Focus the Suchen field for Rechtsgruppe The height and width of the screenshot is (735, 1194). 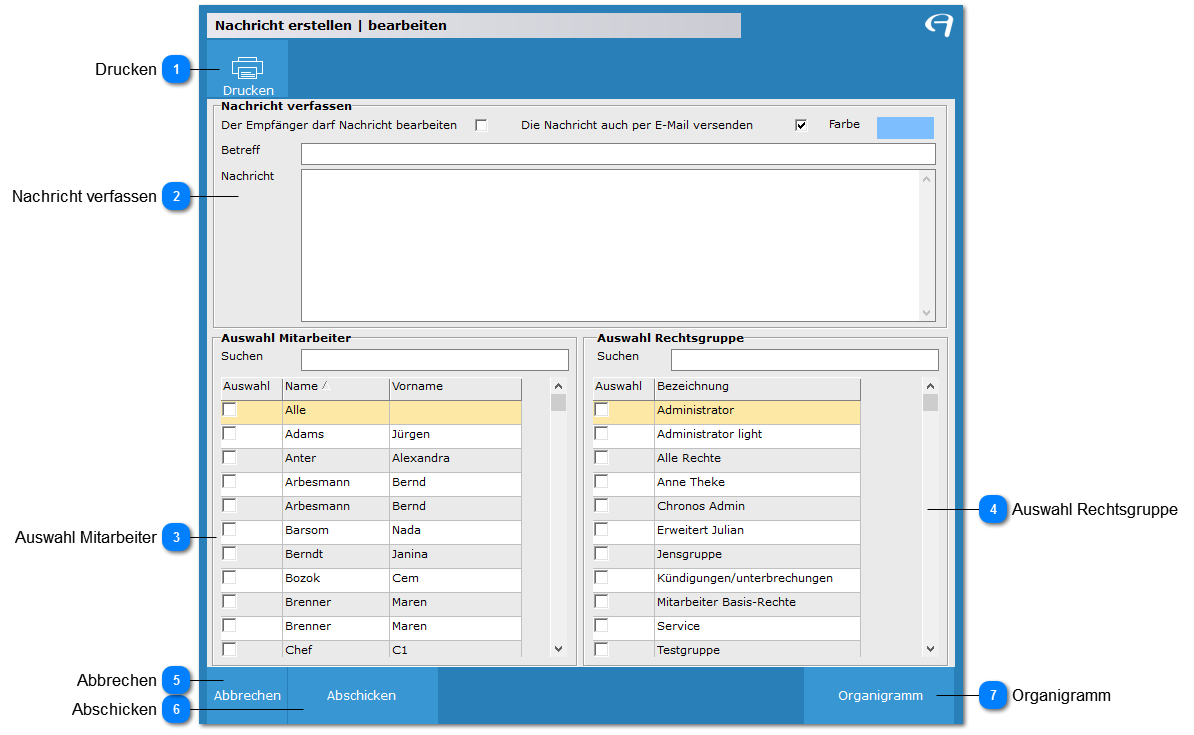click(805, 360)
